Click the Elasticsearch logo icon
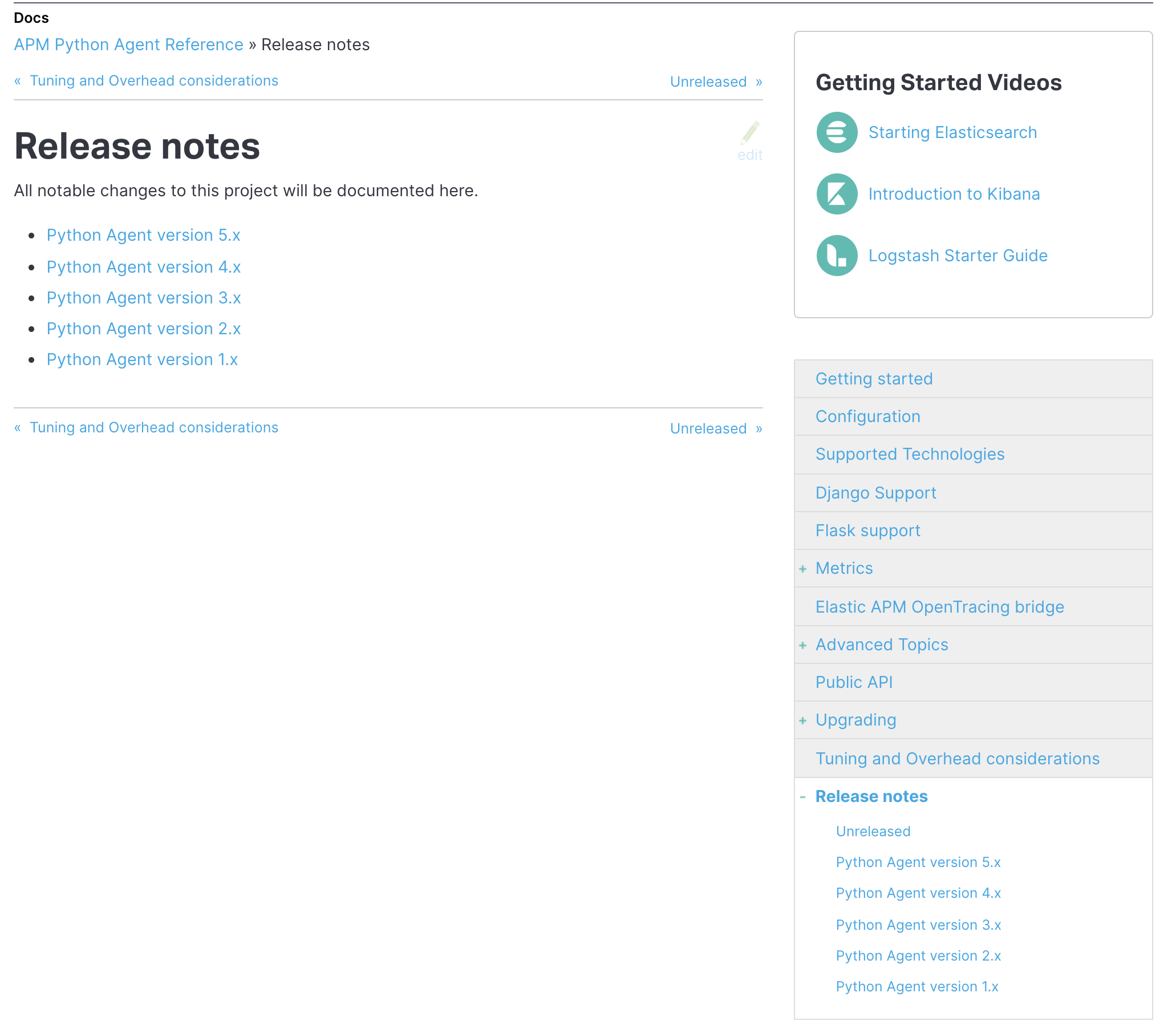Image resolution: width=1176 pixels, height=1029 pixels. click(x=837, y=133)
